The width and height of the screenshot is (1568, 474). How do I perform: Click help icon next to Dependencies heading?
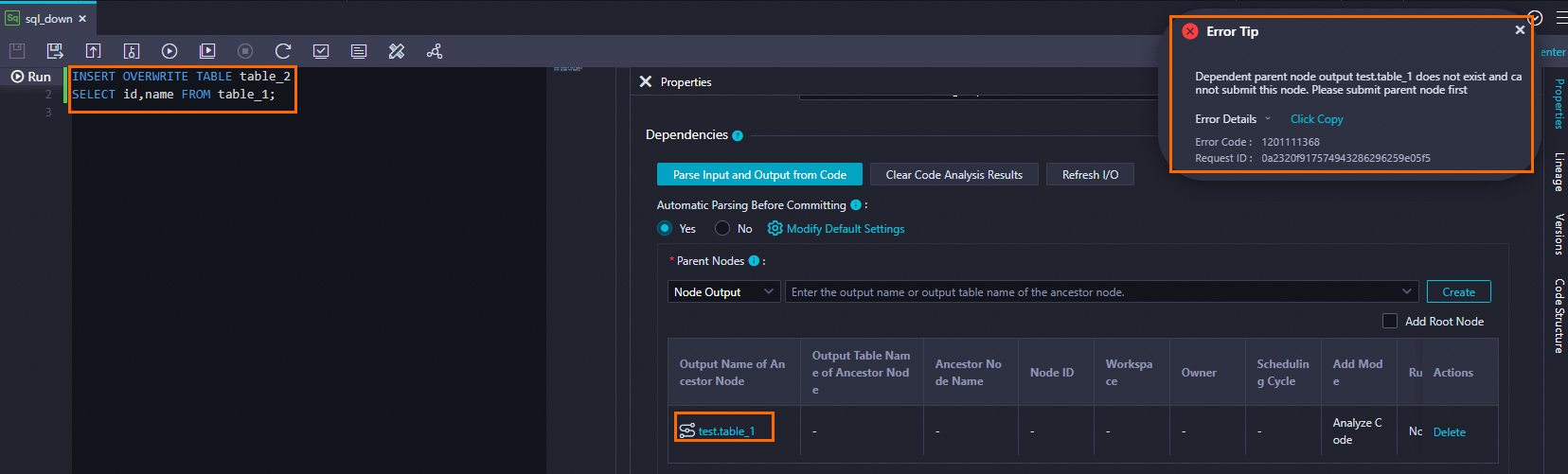(x=738, y=135)
